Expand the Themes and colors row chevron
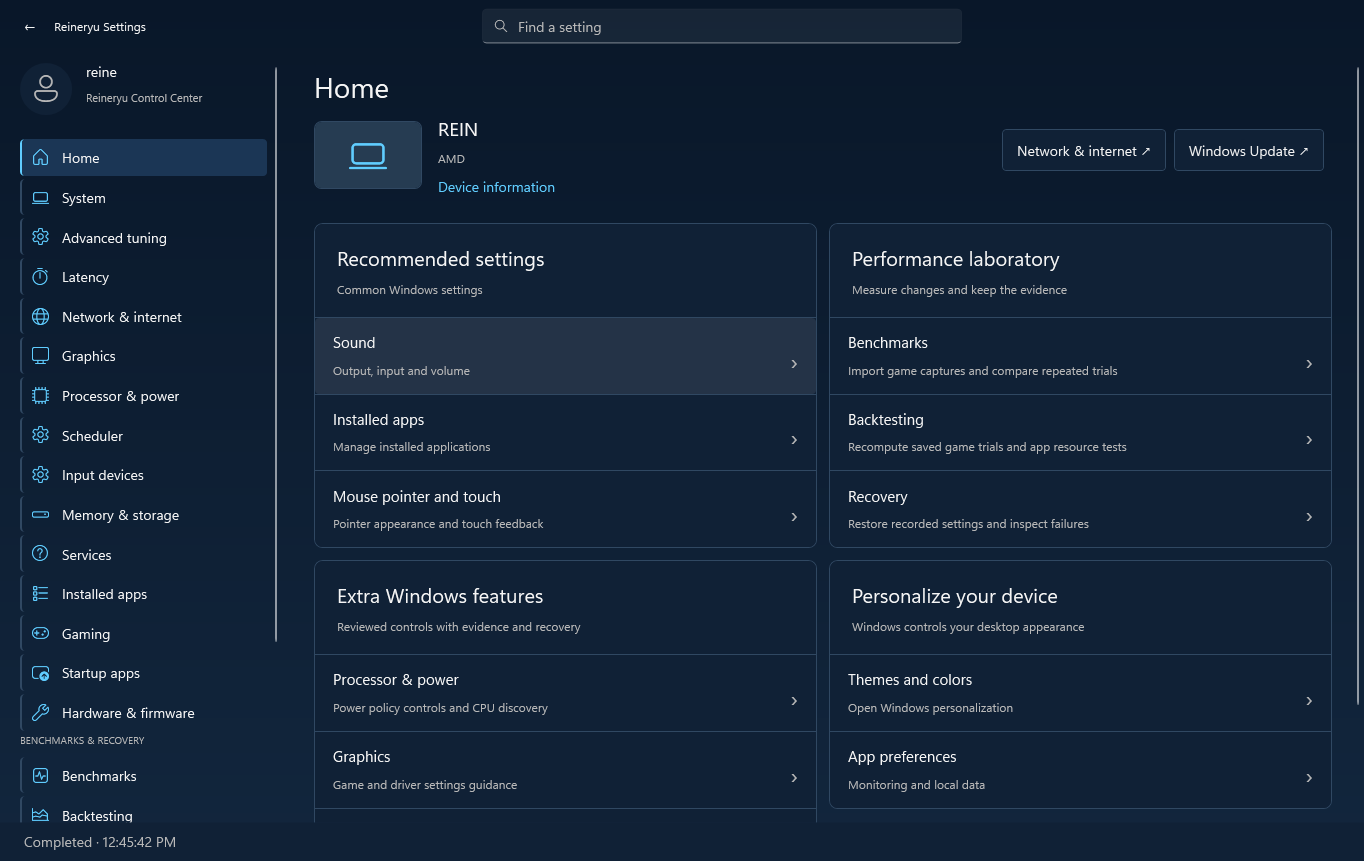 click(1309, 701)
